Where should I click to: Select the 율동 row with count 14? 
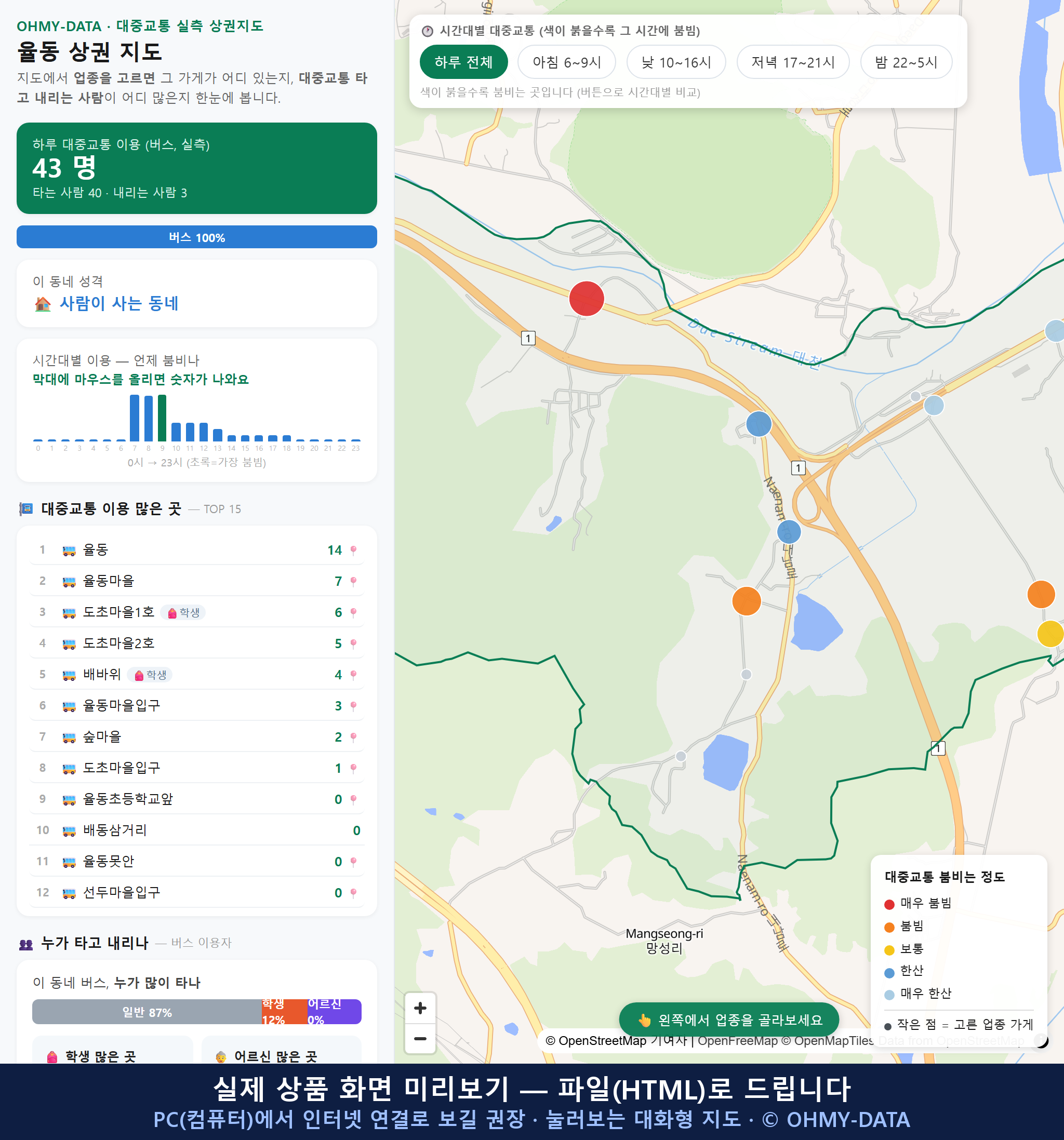(x=197, y=550)
